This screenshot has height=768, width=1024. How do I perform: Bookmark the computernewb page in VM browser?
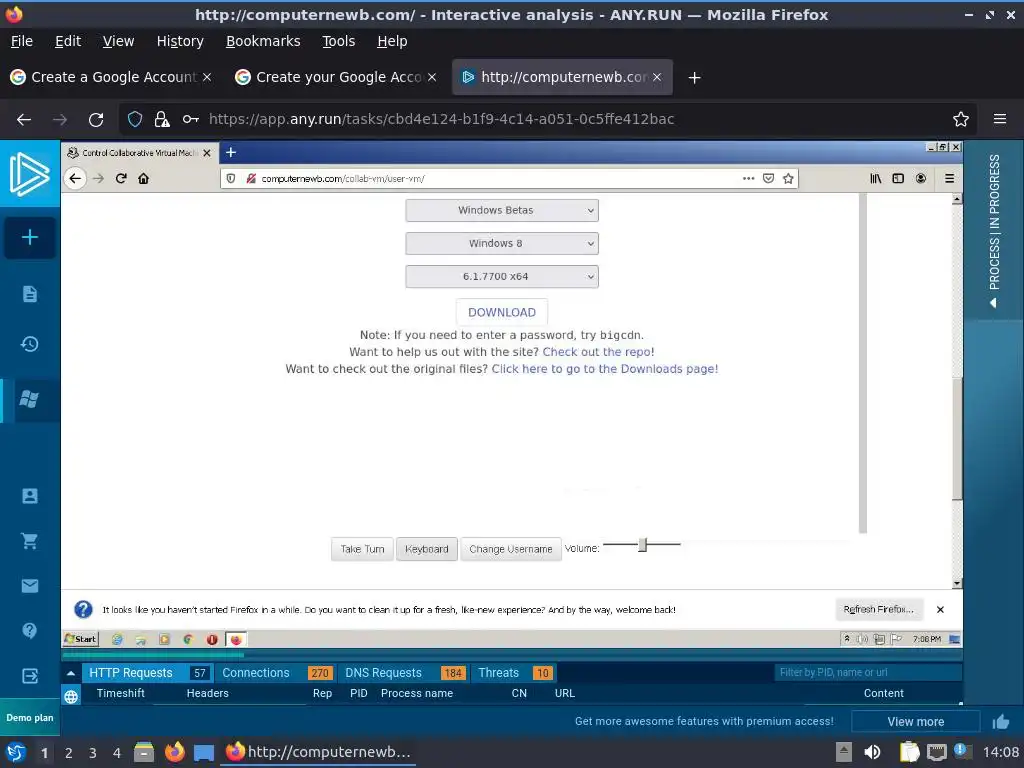(x=788, y=178)
